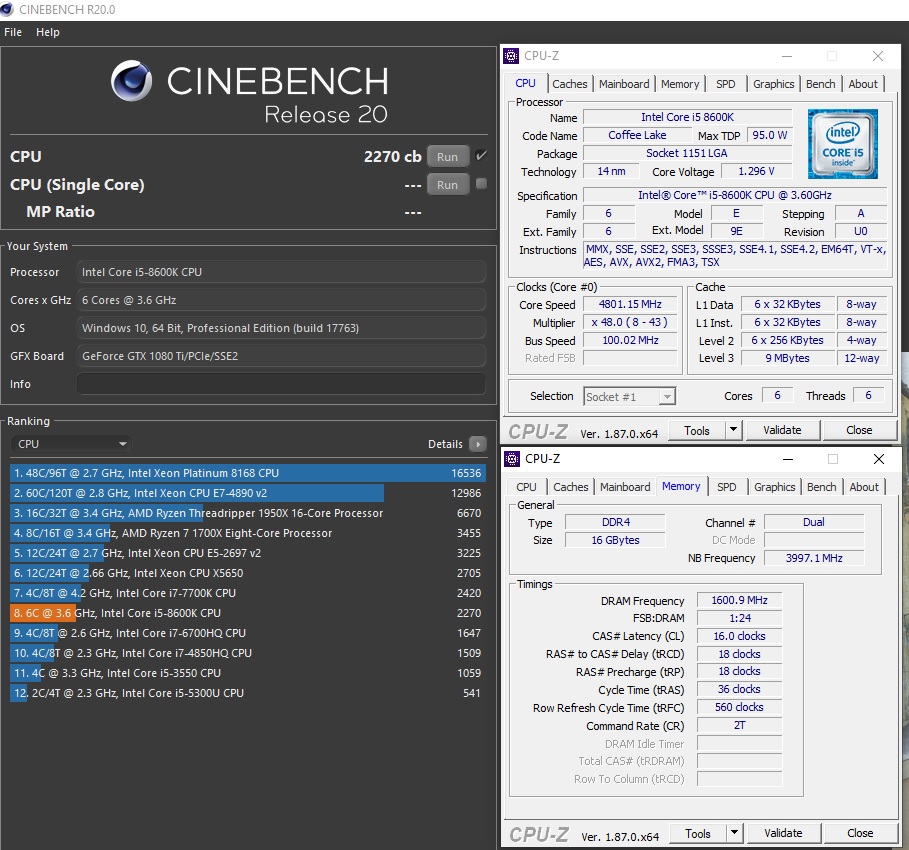Select ranking row Intel Core i5-5300U

click(x=248, y=693)
